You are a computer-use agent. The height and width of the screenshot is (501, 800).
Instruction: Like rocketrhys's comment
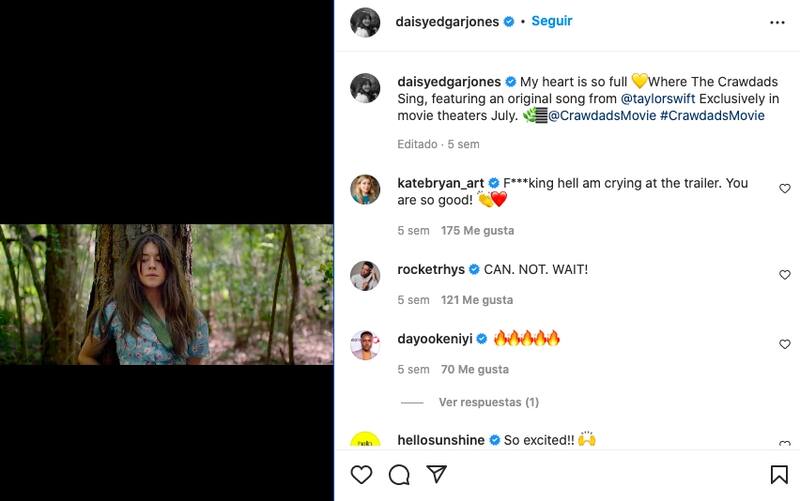pos(784,275)
